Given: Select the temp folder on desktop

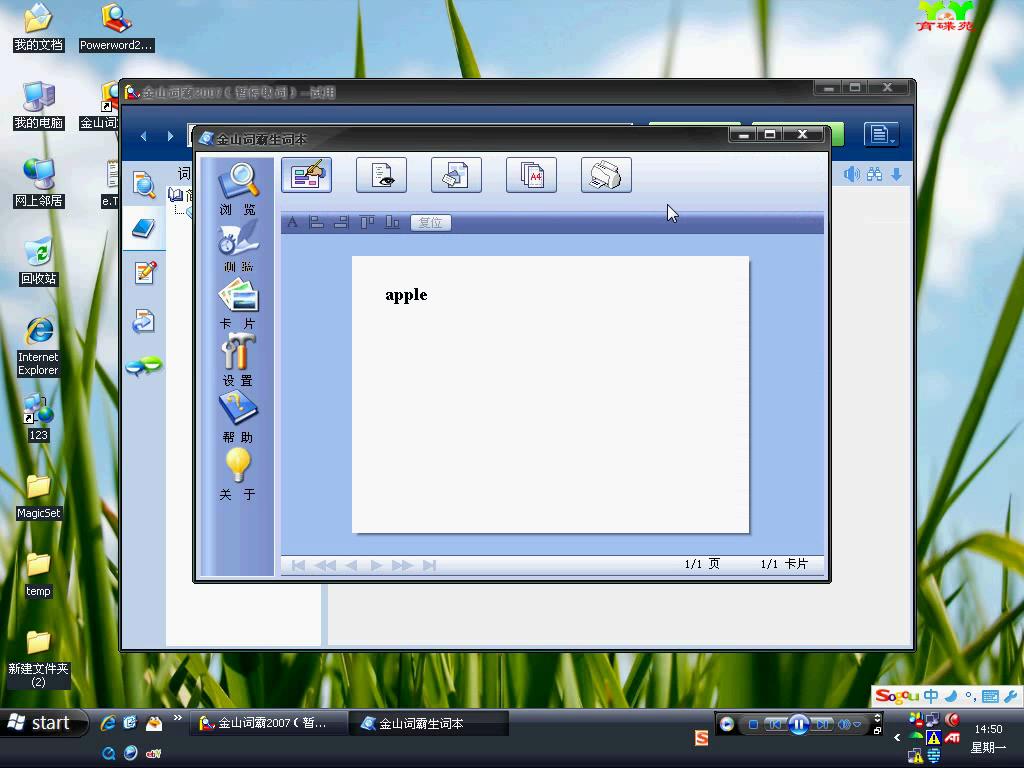Looking at the screenshot, I should pos(39,575).
